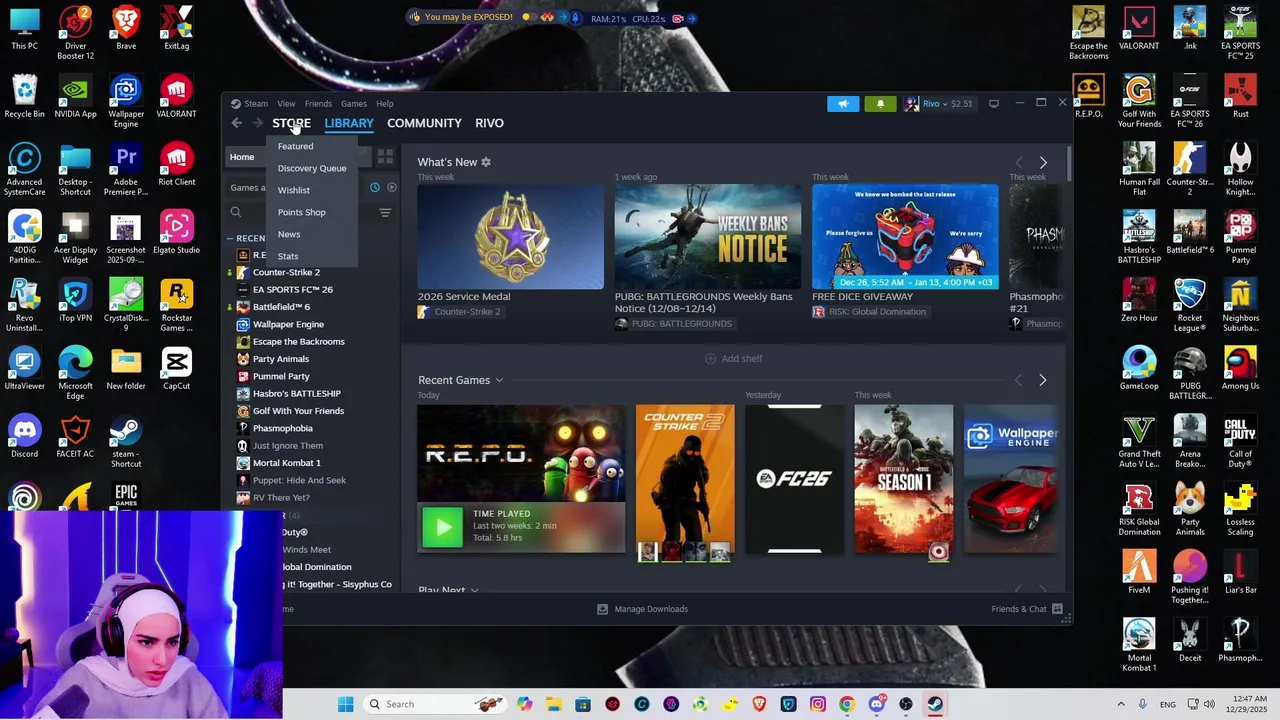Launch Brave from the taskbar
Screen dimensions: 1280x720
(760, 704)
